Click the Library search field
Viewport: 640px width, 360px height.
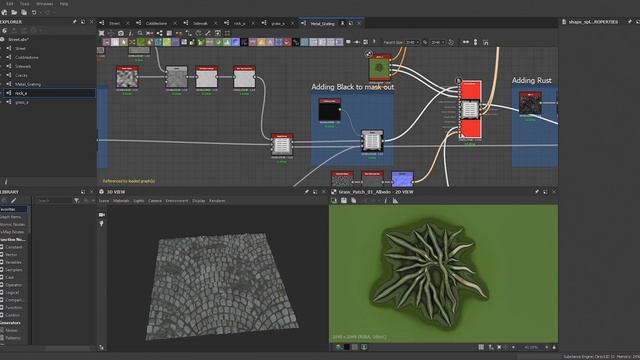click(53, 200)
